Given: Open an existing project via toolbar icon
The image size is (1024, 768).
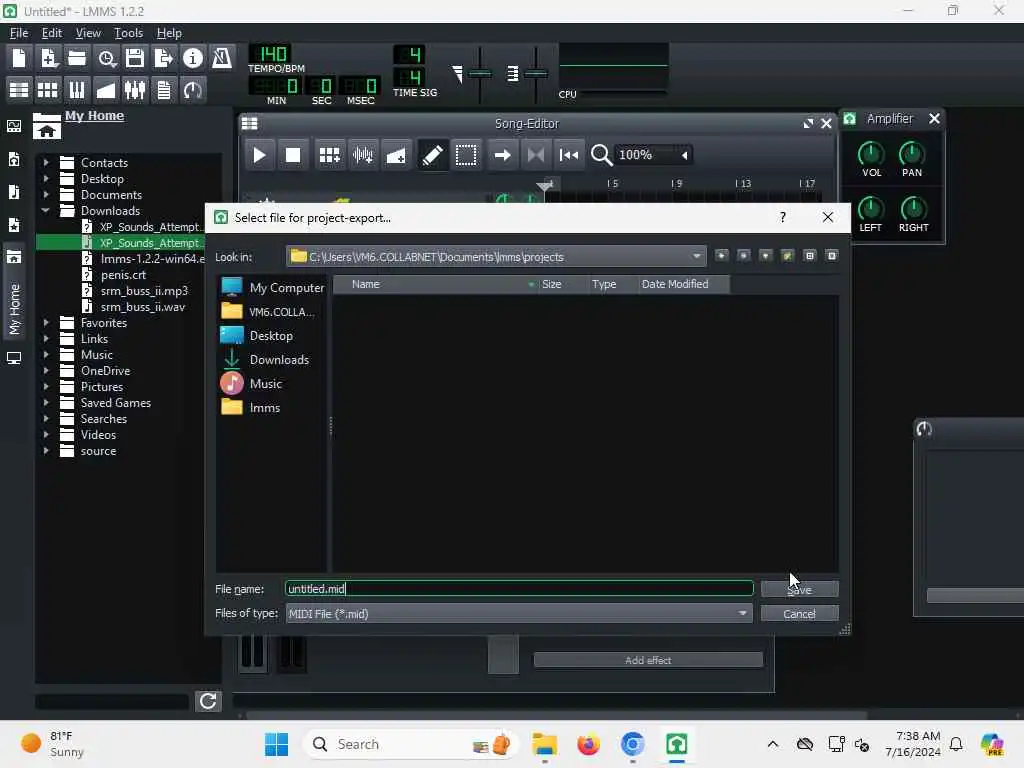Looking at the screenshot, I should 77,59.
